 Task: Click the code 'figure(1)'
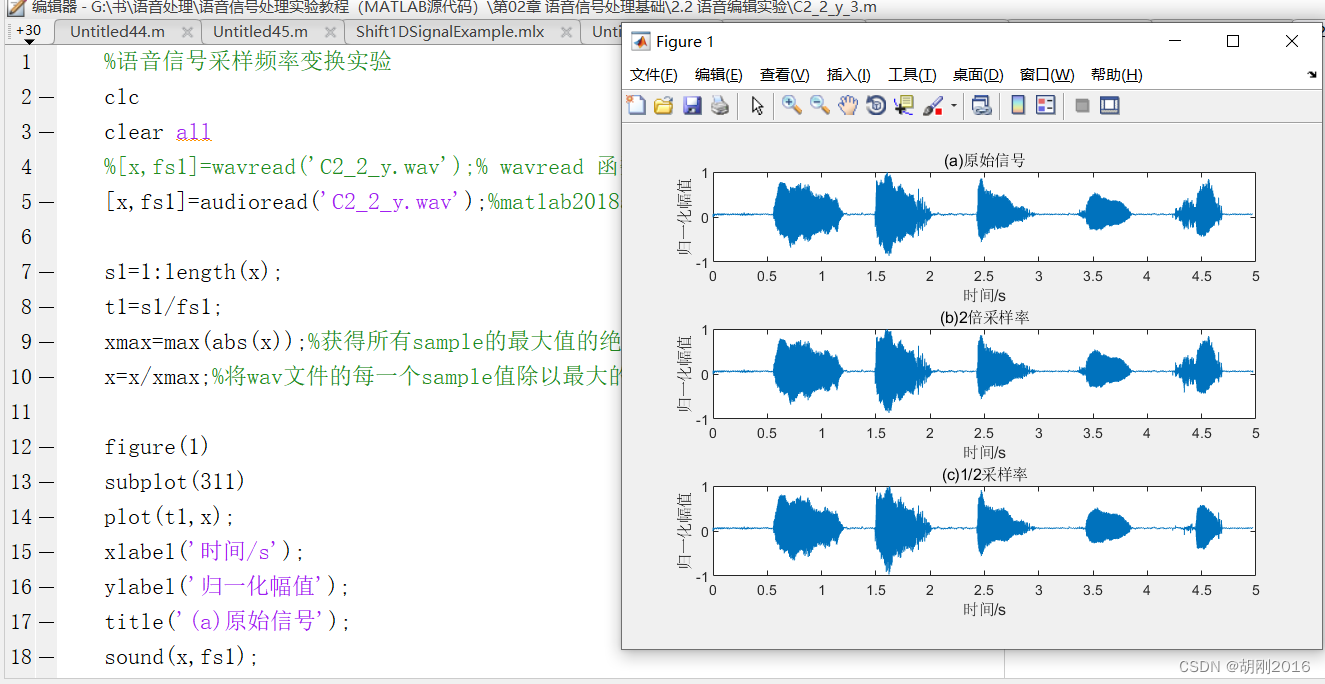coord(157,447)
